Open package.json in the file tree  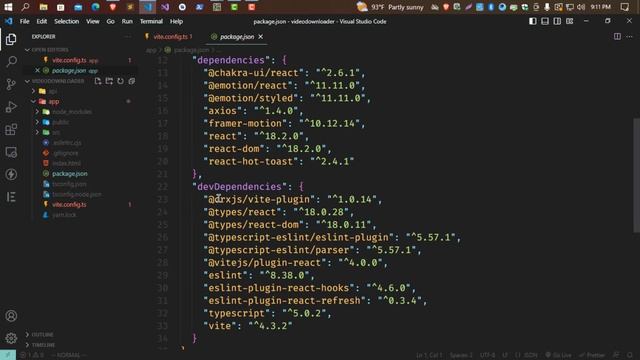pos(69,174)
